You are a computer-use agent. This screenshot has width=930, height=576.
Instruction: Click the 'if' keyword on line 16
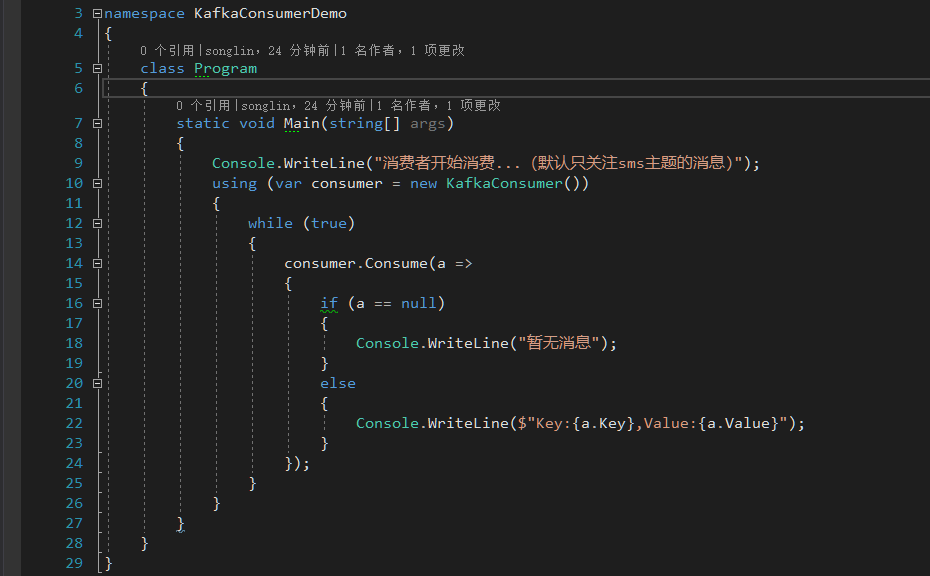pos(329,303)
